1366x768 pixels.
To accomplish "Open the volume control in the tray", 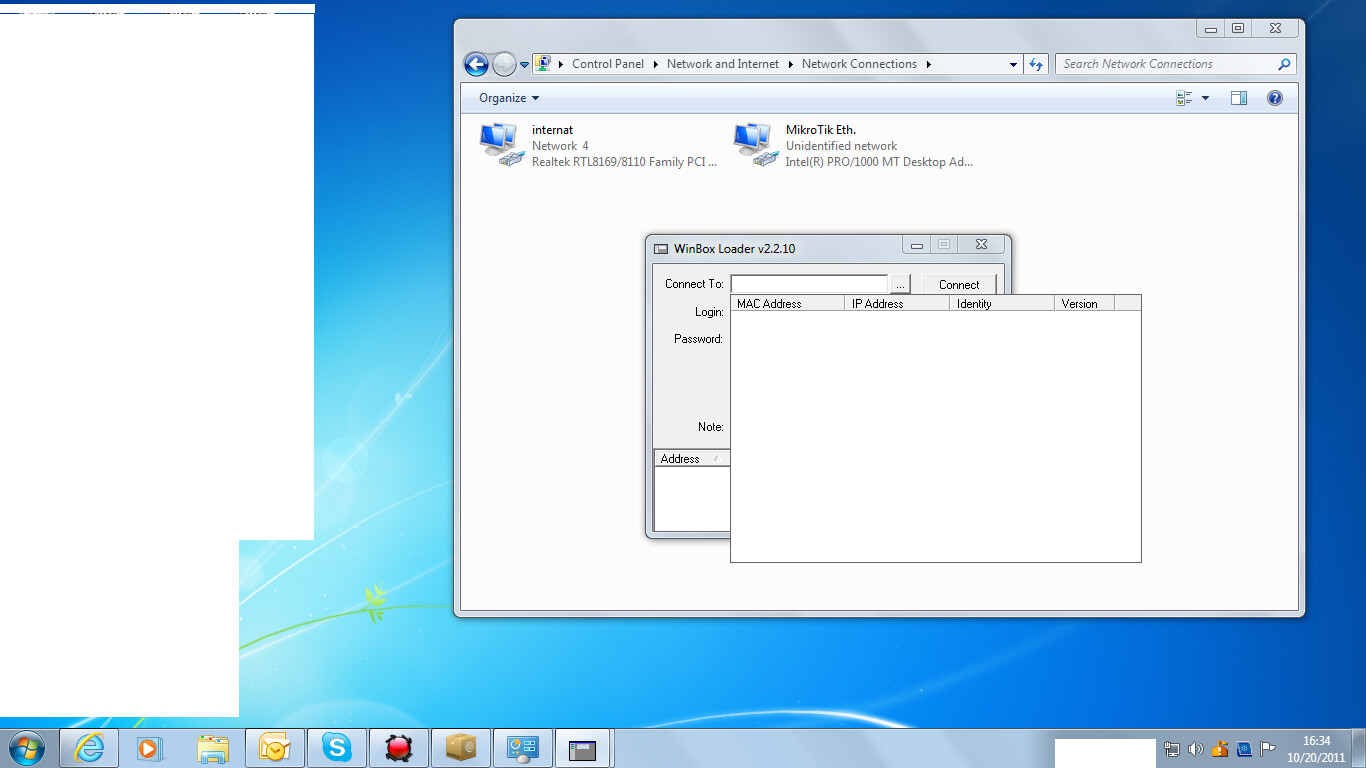I will tap(1196, 748).
